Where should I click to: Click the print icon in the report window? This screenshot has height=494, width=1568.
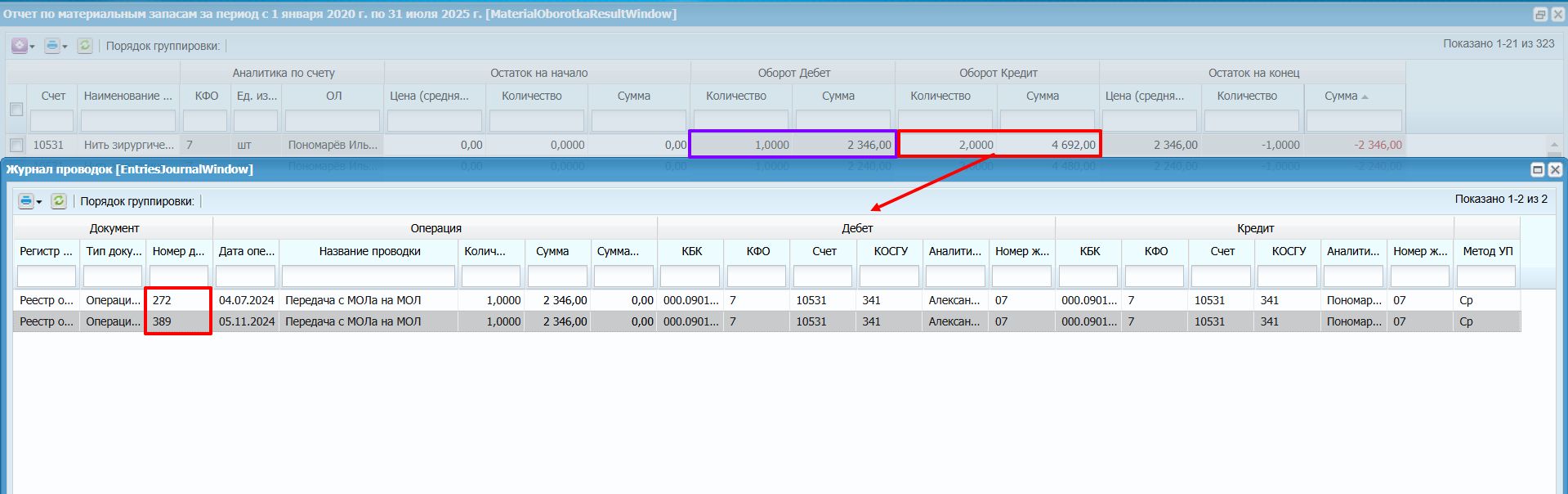pos(52,46)
